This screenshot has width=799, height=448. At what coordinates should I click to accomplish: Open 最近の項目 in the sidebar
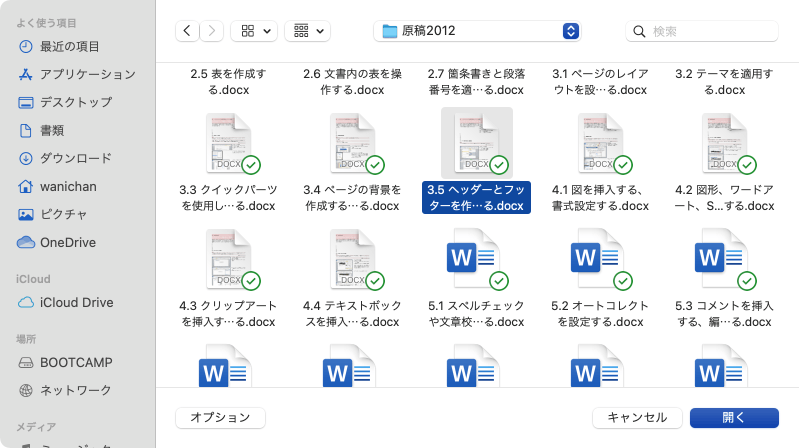(59, 47)
